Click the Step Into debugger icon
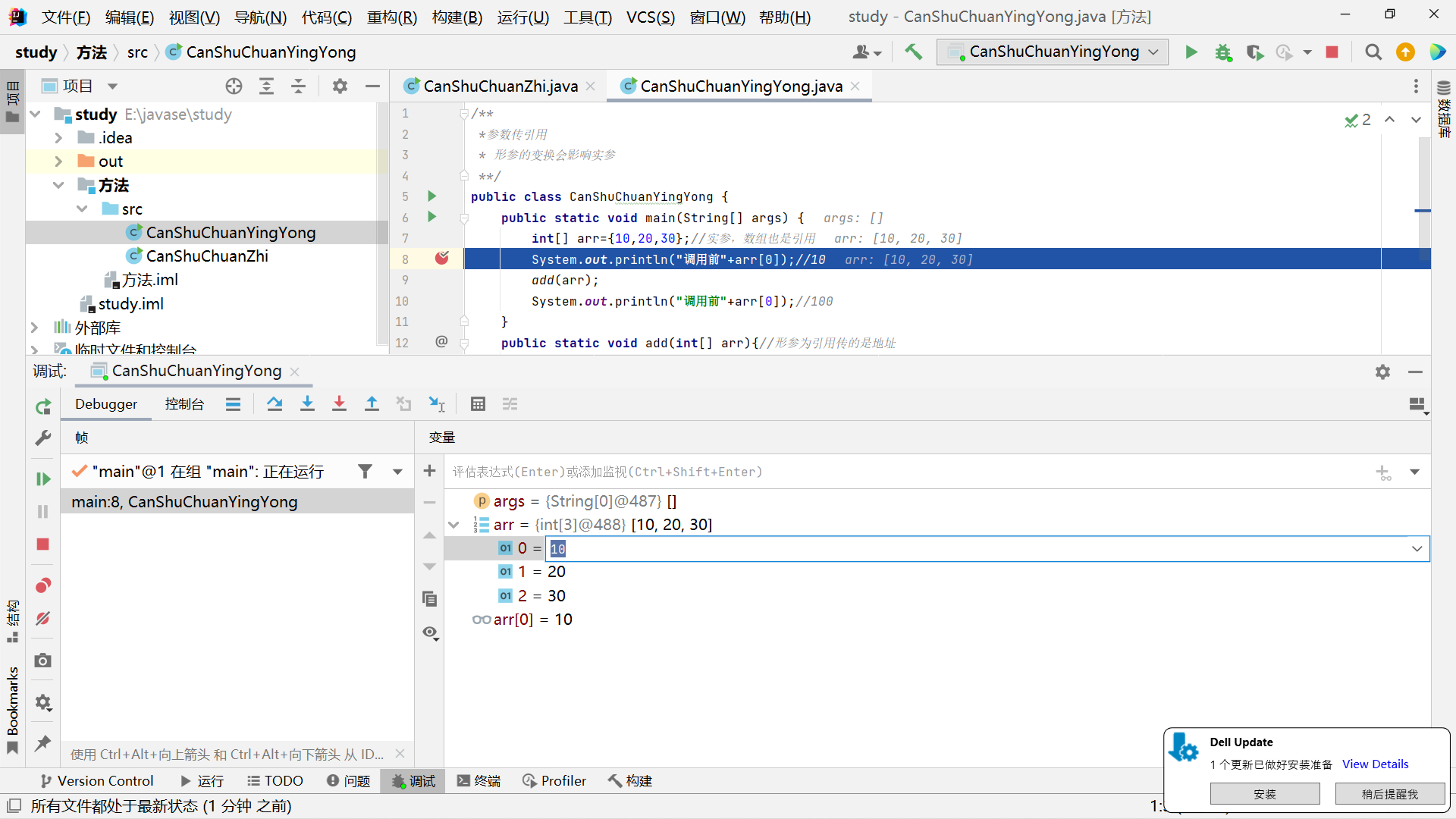This screenshot has height=819, width=1456. click(307, 404)
